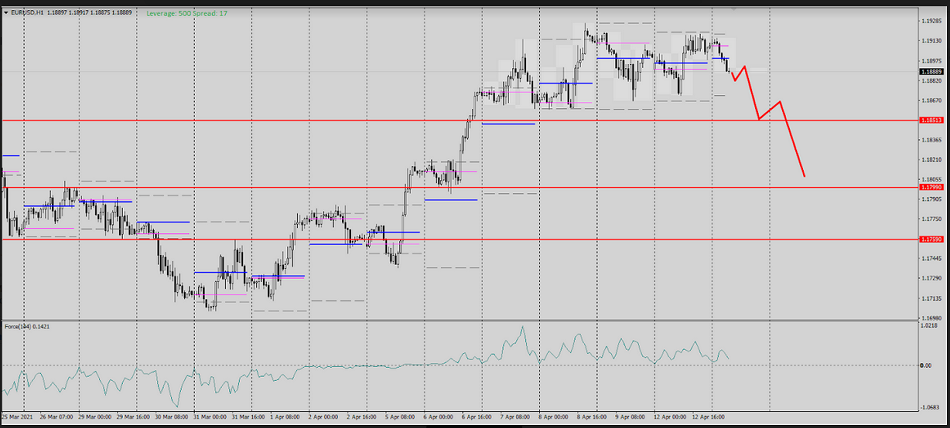Click the 1.16980 value on price scale
The image size is (950, 428).
(931, 318)
